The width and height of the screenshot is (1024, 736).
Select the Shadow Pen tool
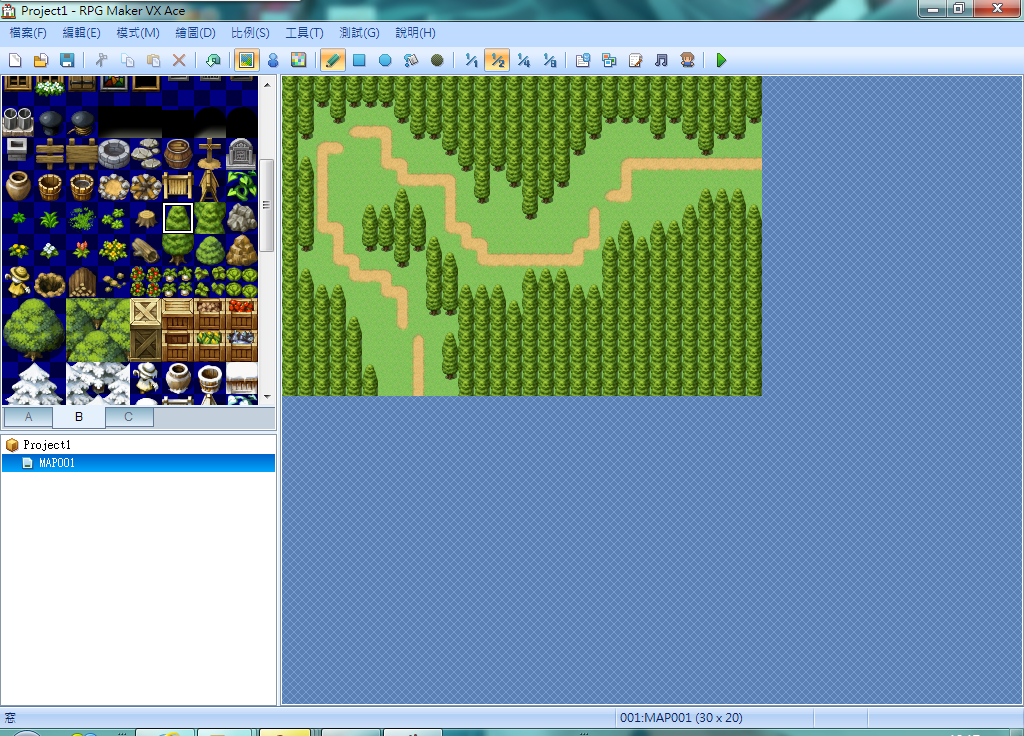[x=438, y=61]
